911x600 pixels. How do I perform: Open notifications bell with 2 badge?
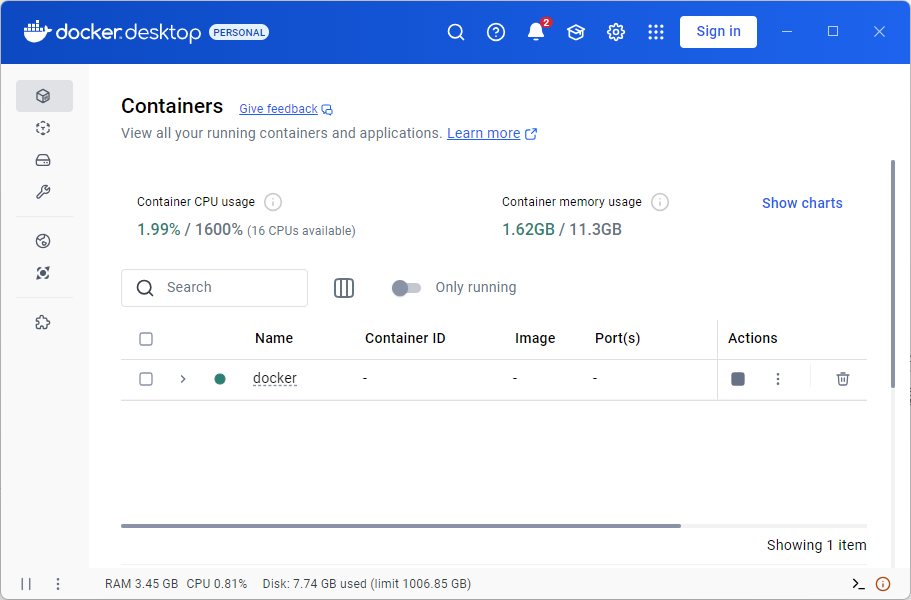[536, 32]
